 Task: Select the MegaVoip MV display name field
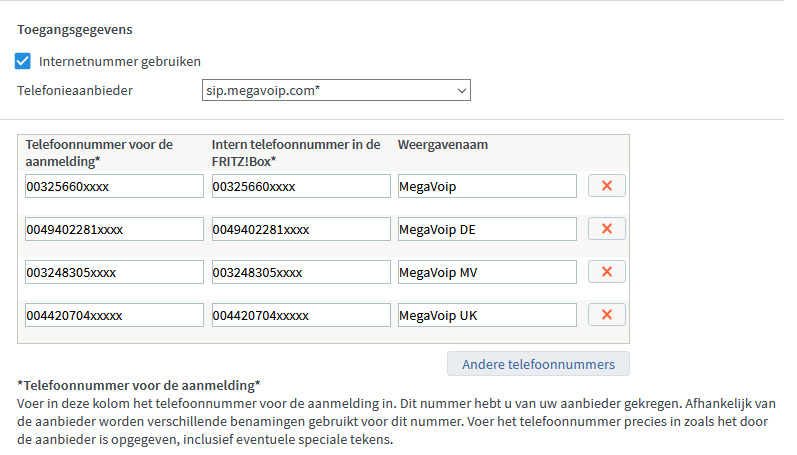487,272
